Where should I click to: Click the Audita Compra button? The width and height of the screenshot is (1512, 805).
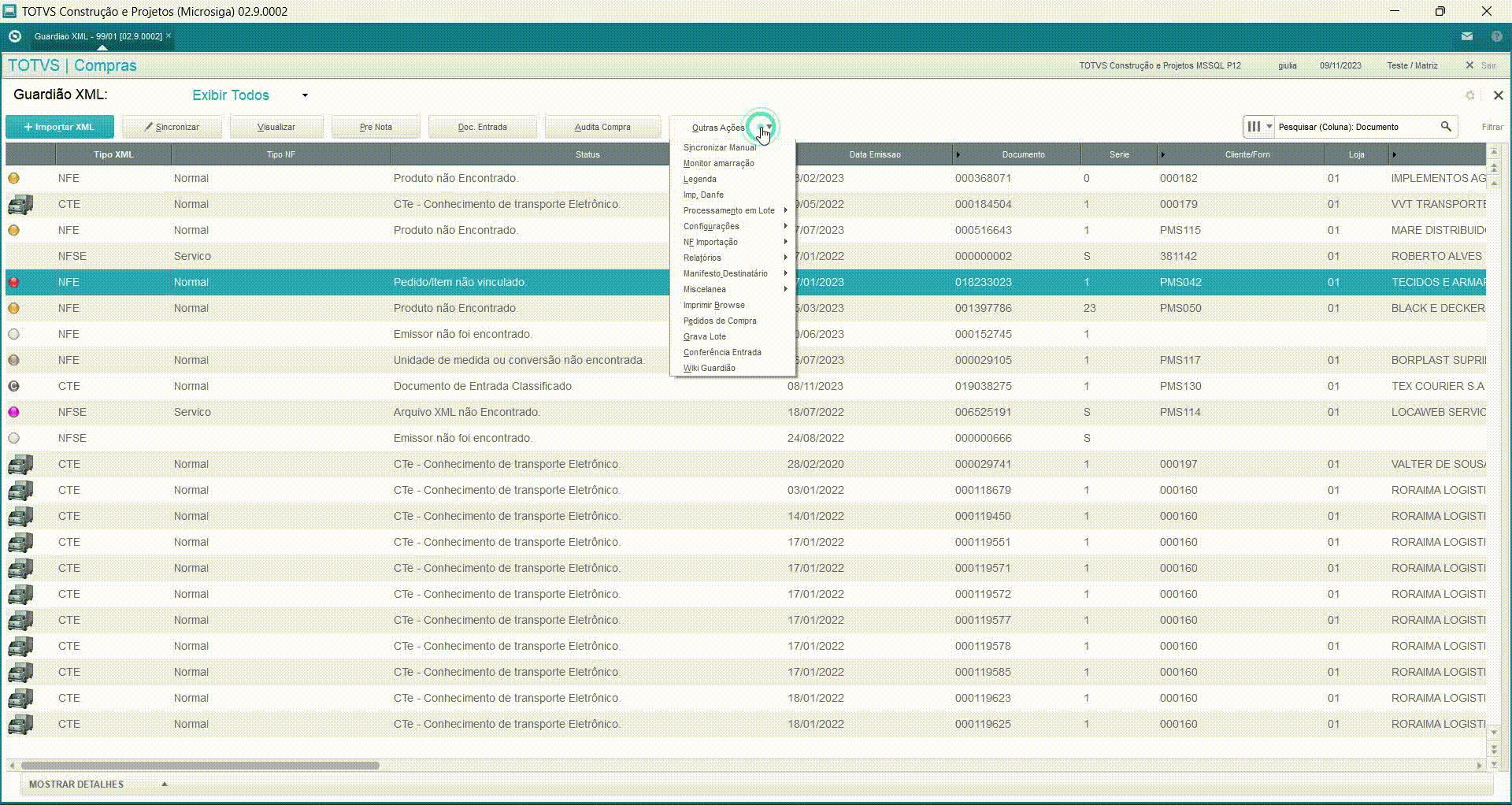click(x=602, y=127)
